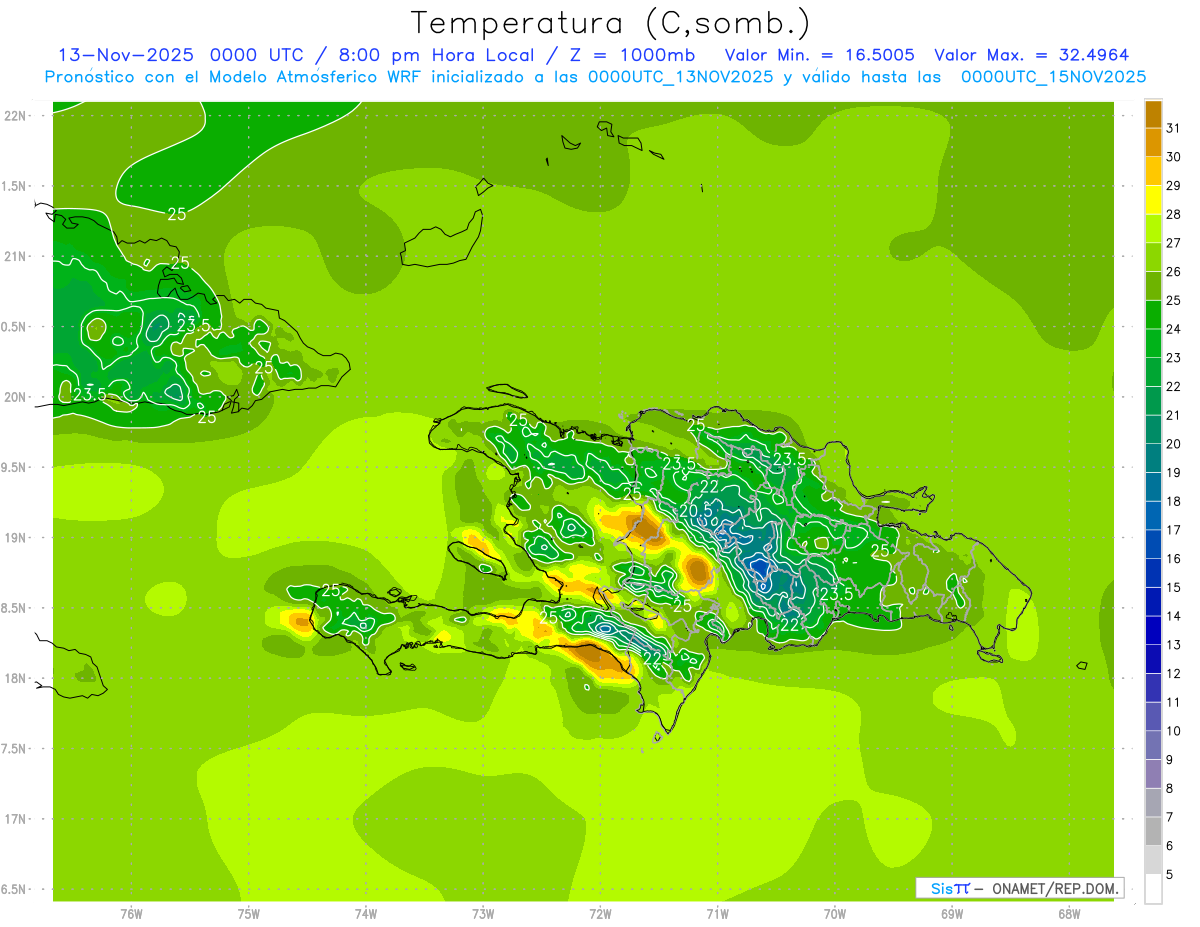Click the "19N" latitude axis label
Viewport: 1200px width, 927px height.
coord(15,538)
